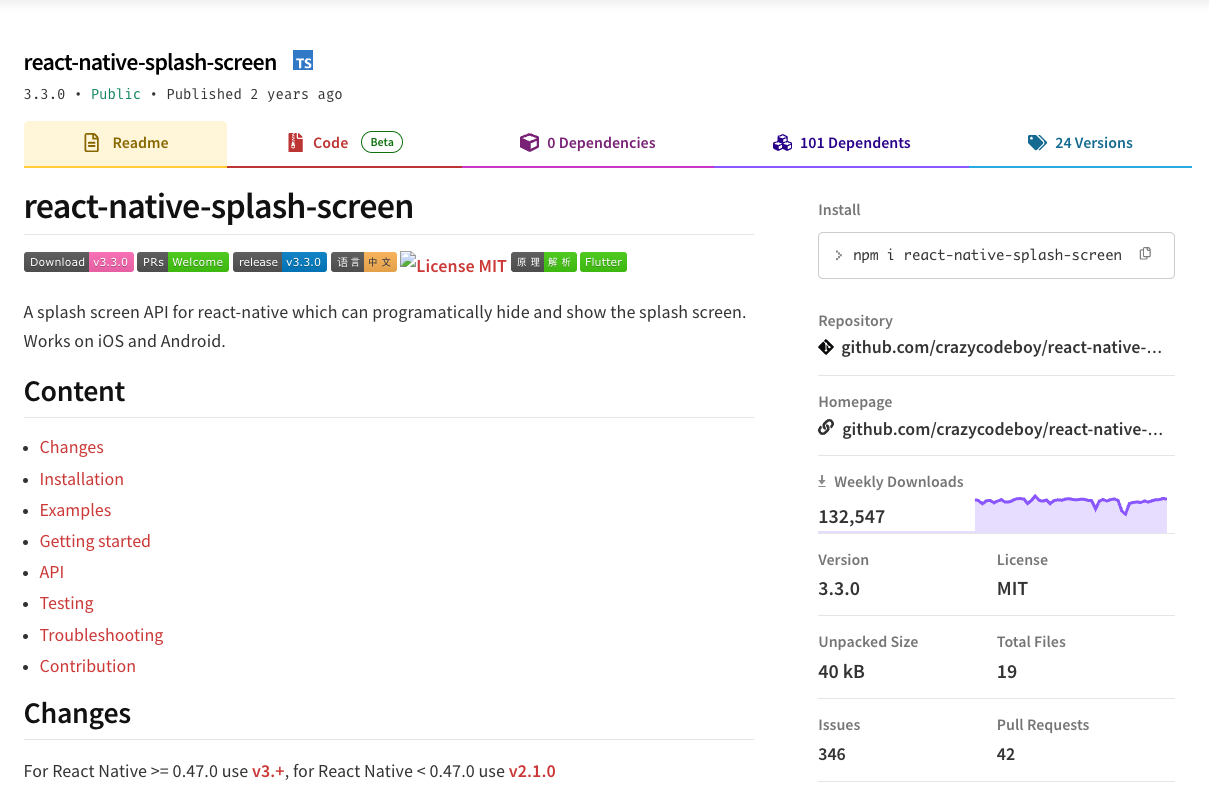Click the Pull Requests count 42
Viewport: 1209px width, 801px height.
[x=1006, y=754]
